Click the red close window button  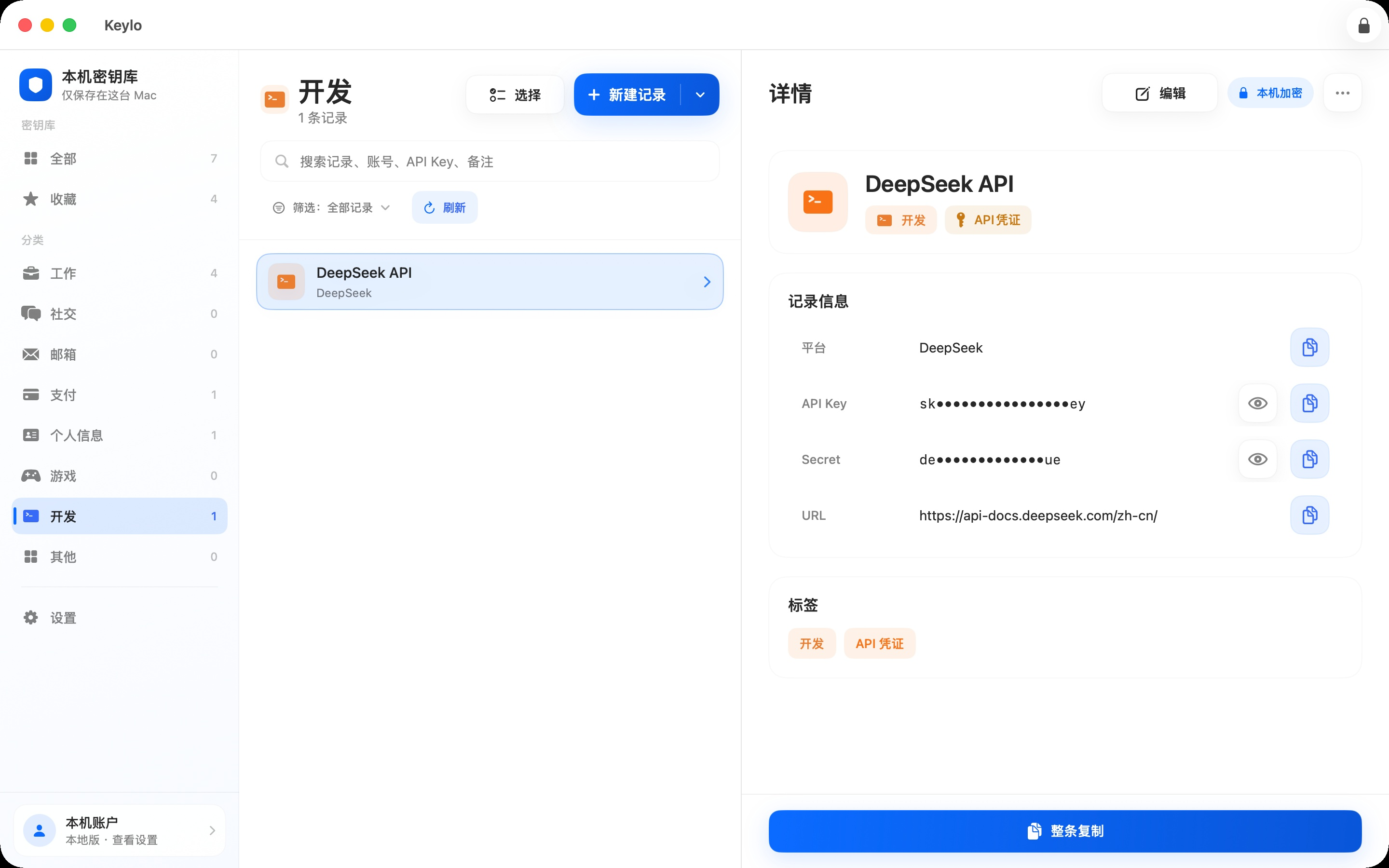pos(25,25)
